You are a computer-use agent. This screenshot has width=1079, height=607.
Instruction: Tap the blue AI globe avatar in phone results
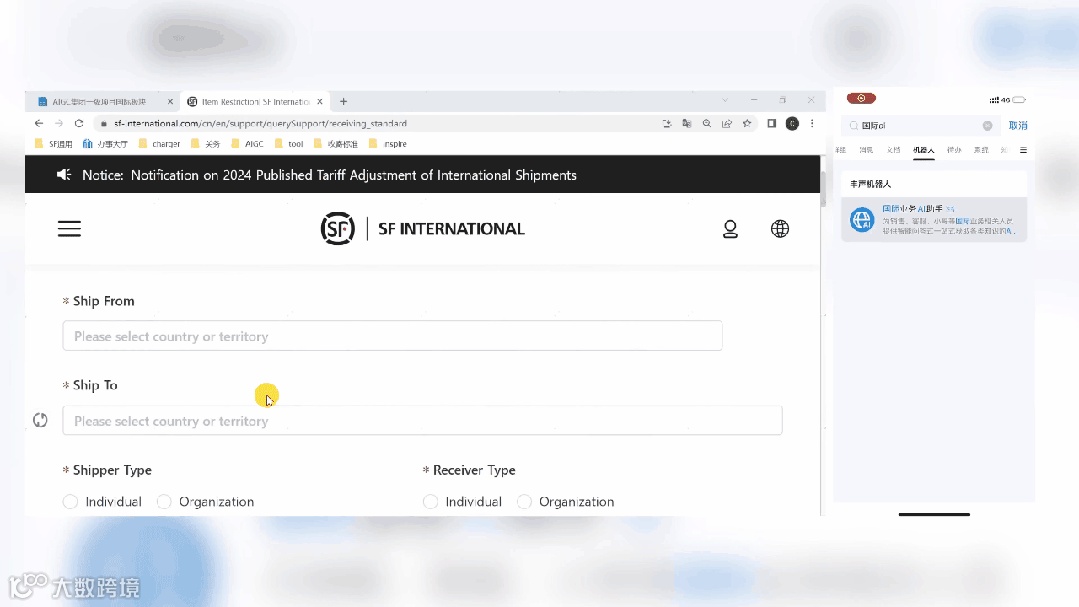(862, 220)
